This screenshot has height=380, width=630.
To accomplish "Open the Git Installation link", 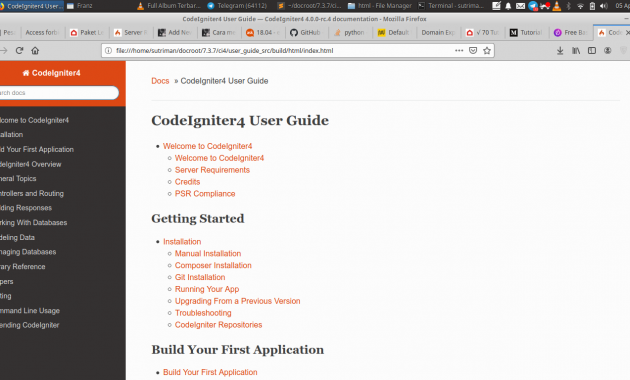I will (x=200, y=277).
